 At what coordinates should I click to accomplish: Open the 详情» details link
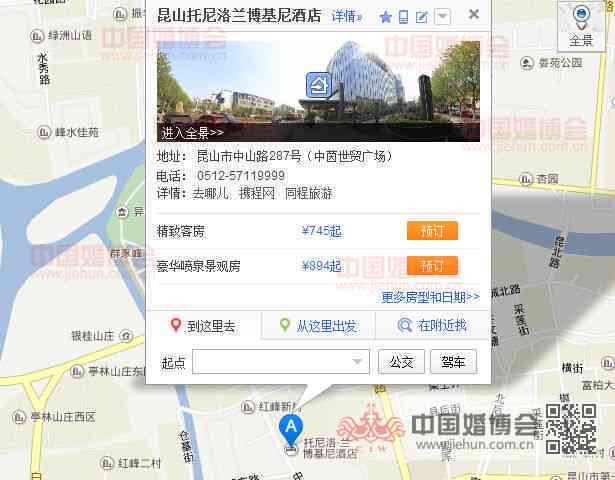(346, 16)
